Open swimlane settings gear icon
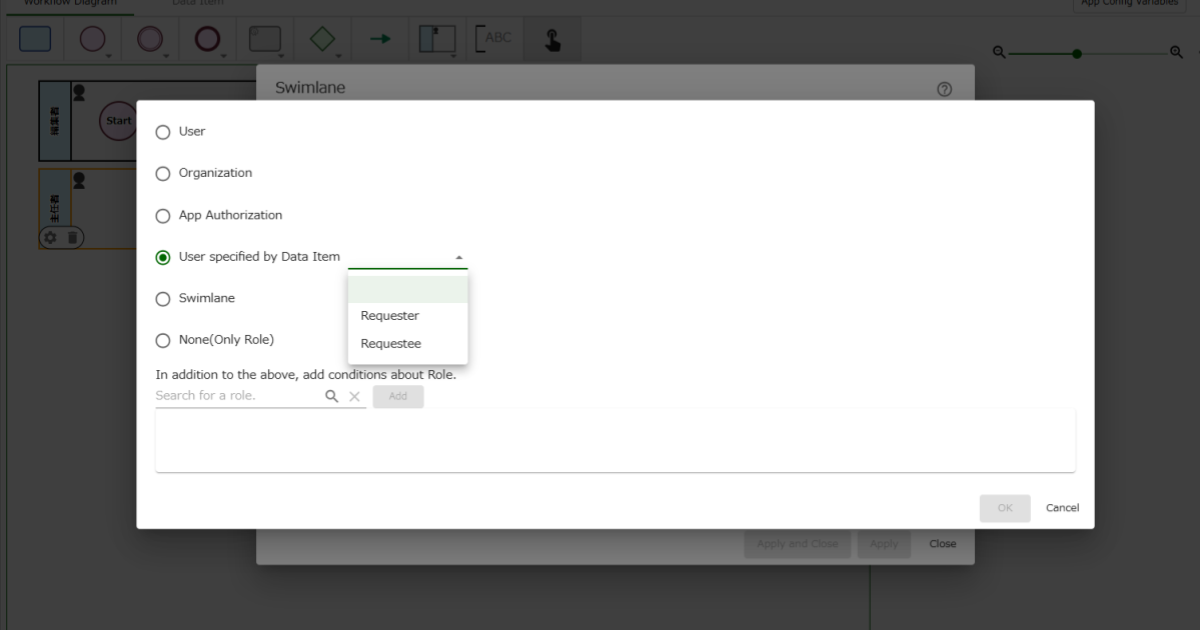The width and height of the screenshot is (1200, 630). 50,237
